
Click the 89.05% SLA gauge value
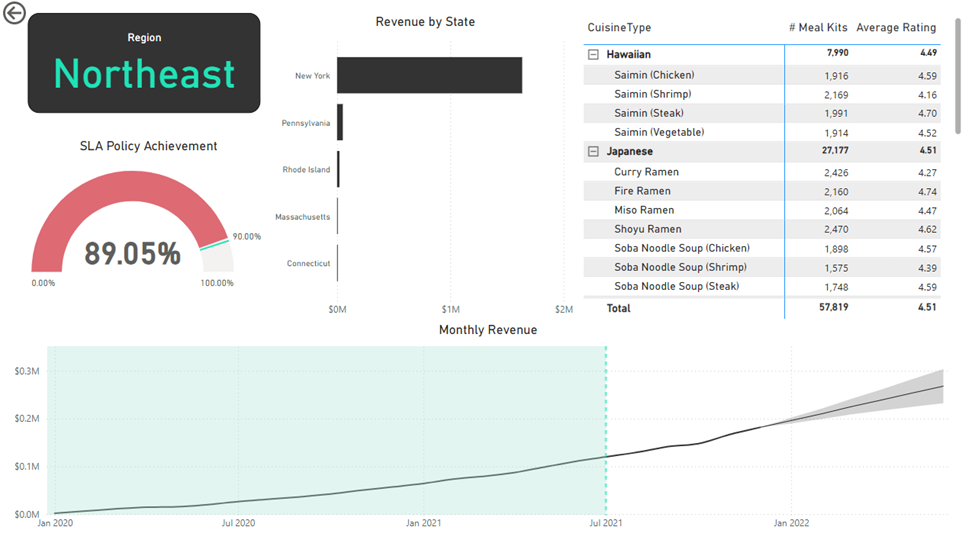point(132,254)
